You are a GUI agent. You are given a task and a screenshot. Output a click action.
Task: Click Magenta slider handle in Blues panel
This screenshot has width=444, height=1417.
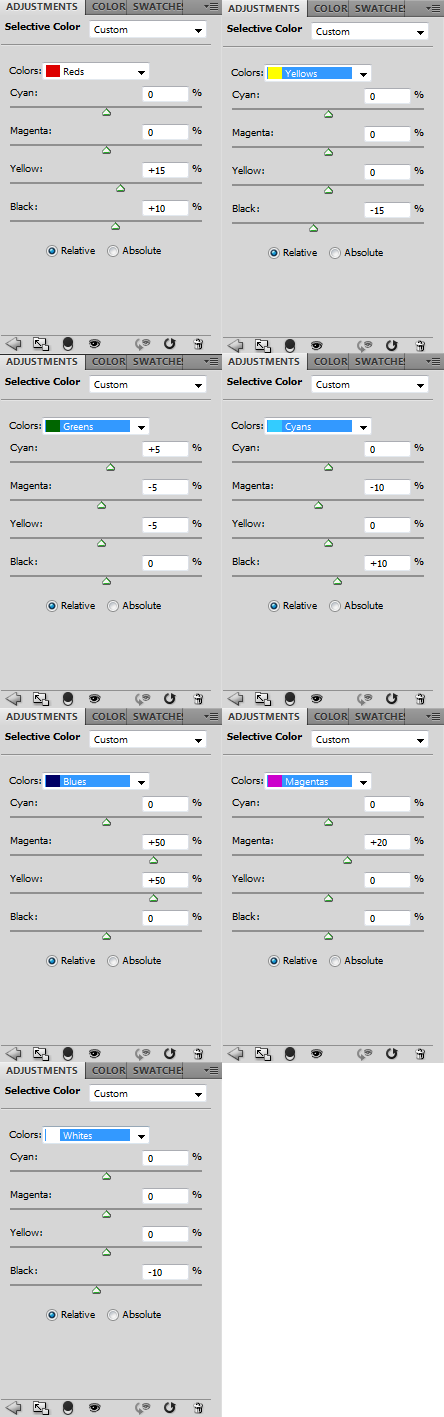pos(153,860)
